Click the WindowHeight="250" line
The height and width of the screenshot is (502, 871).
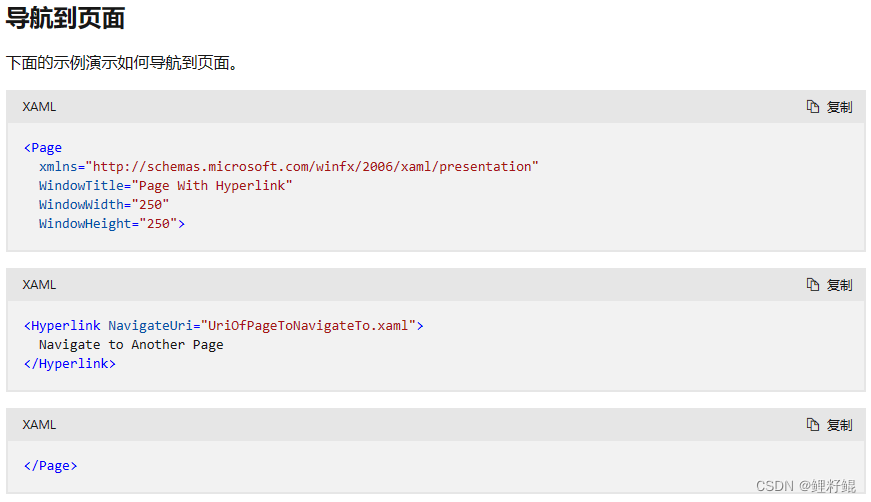(112, 223)
